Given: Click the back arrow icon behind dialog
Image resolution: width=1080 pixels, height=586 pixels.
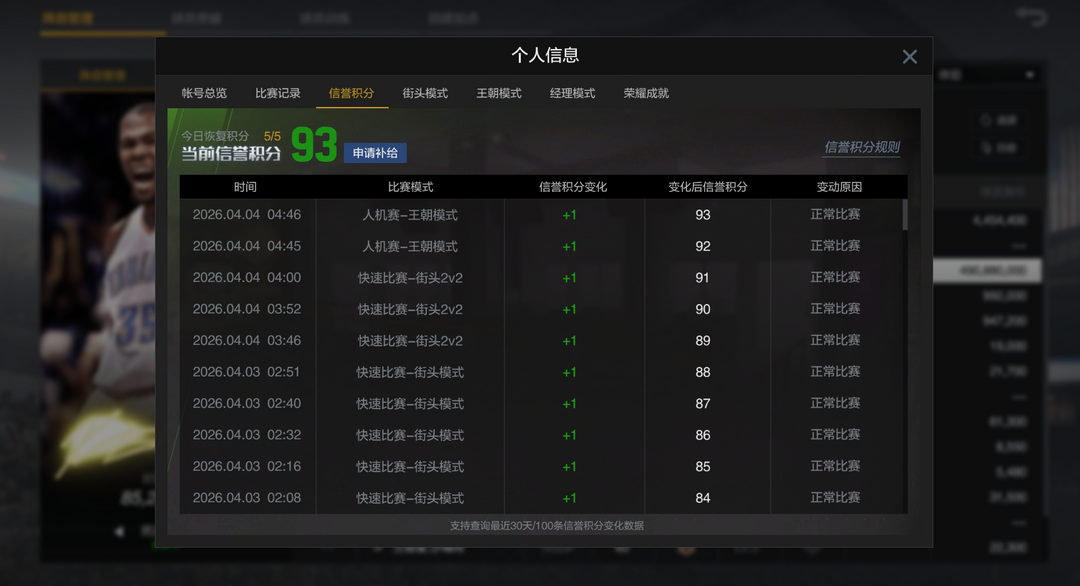Looking at the screenshot, I should click(1031, 17).
